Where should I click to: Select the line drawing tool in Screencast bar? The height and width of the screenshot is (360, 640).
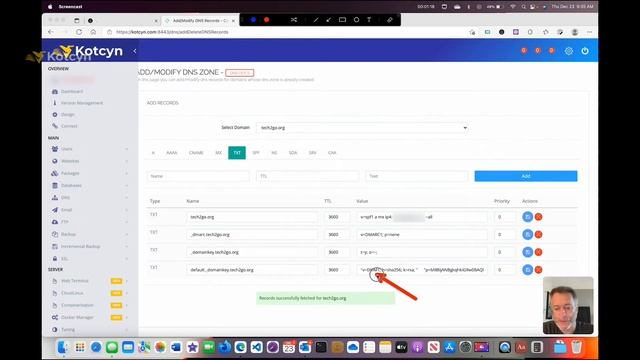click(316, 20)
